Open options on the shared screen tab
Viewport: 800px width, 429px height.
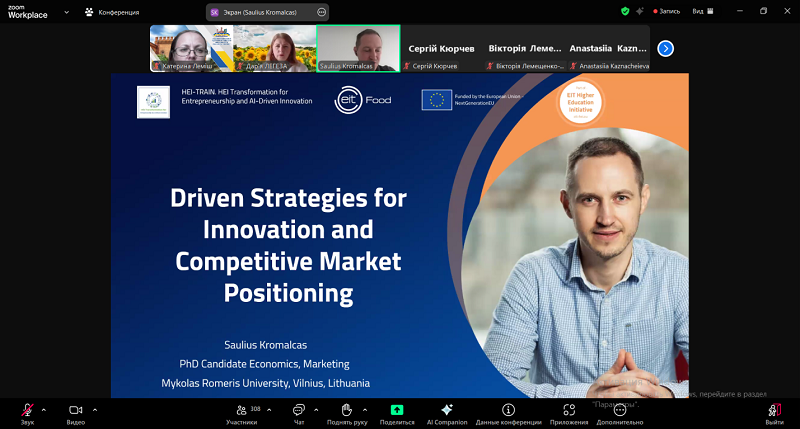click(x=321, y=12)
